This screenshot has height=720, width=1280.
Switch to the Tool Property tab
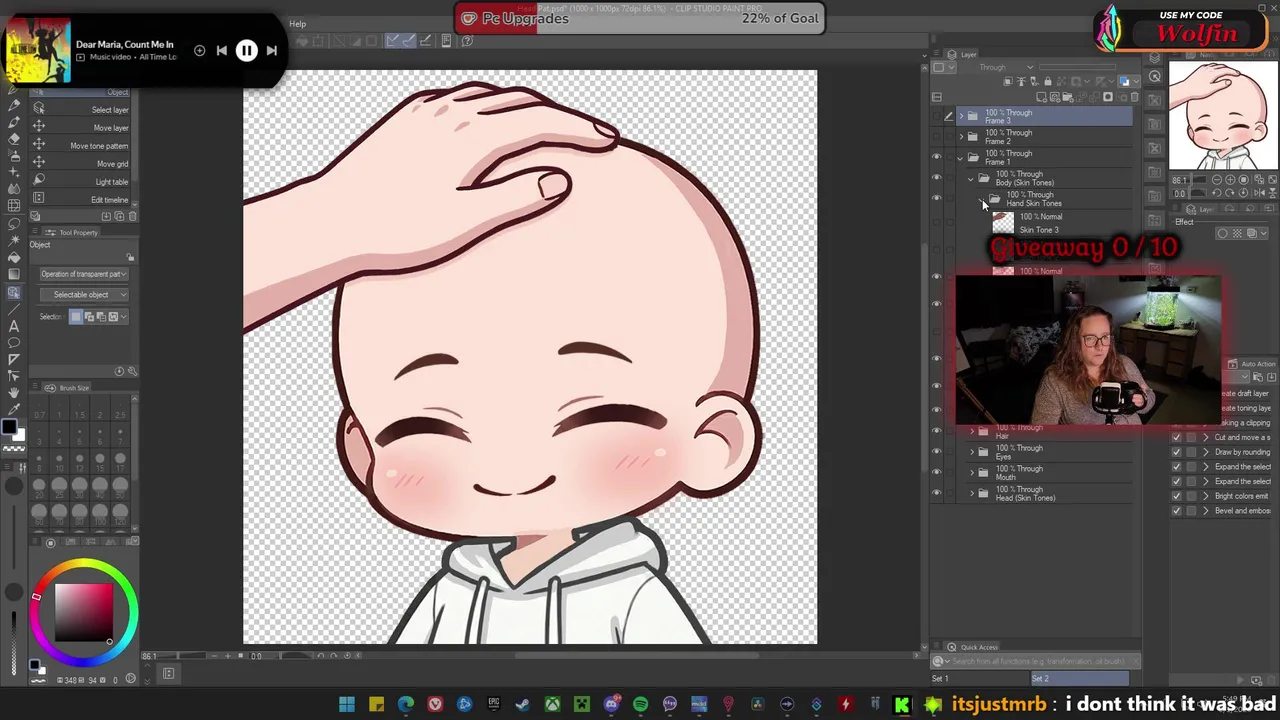pos(77,233)
